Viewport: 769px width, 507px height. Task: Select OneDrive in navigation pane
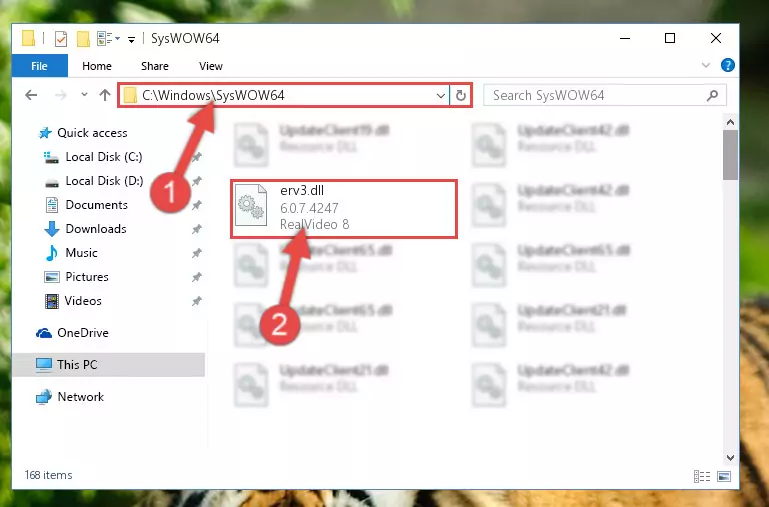click(82, 332)
